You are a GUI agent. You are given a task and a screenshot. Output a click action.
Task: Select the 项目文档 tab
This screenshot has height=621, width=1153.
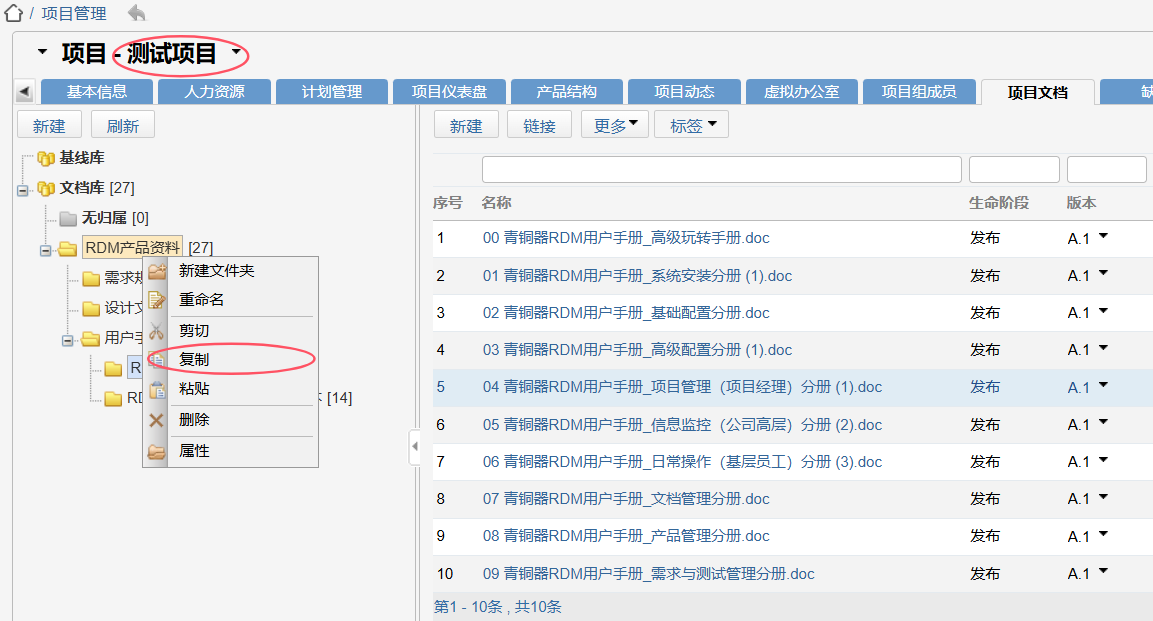pyautogui.click(x=1038, y=93)
